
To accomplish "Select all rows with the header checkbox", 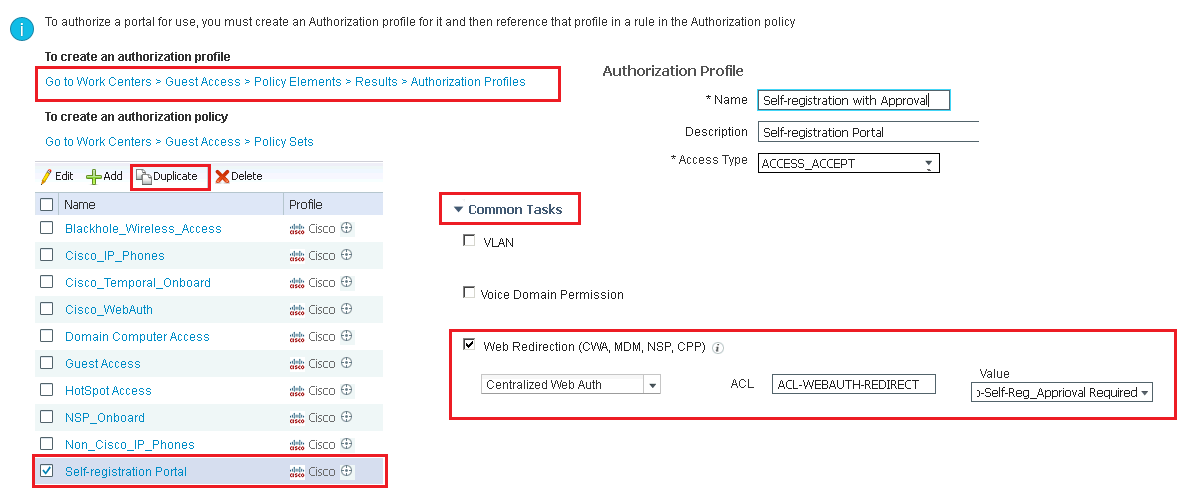I will click(47, 204).
